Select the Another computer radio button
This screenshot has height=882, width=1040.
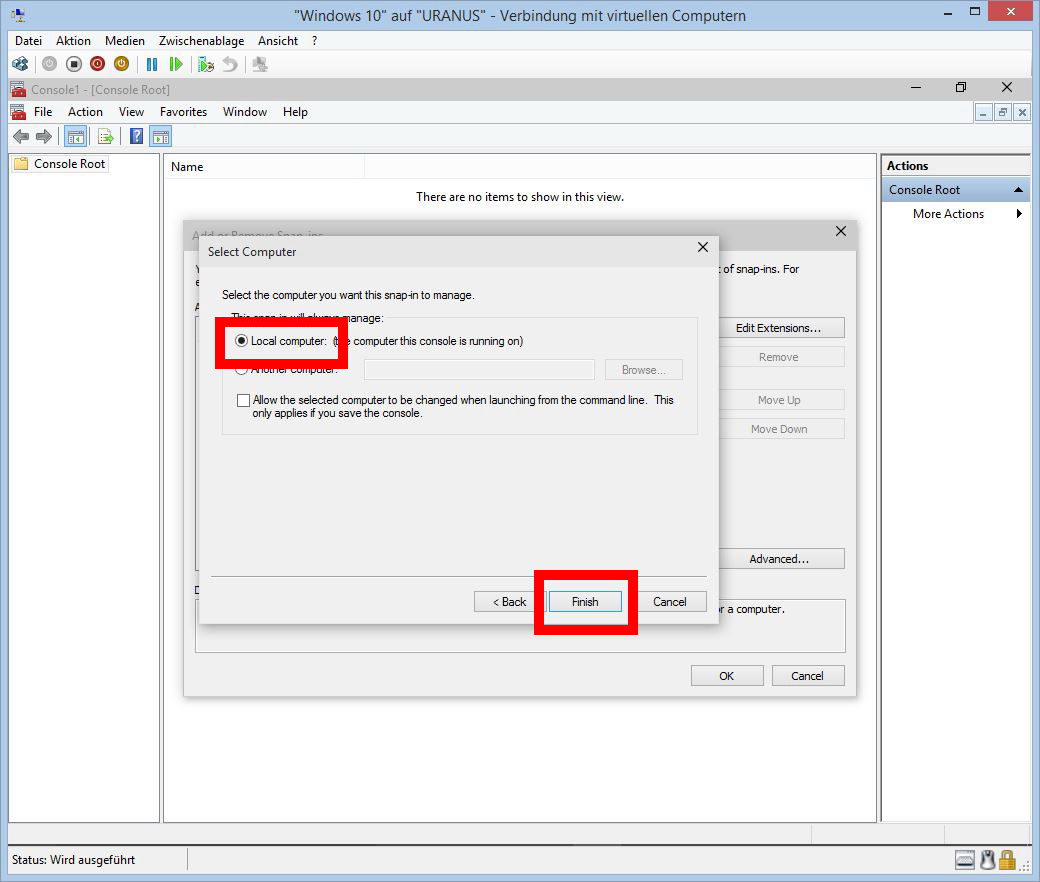[241, 369]
